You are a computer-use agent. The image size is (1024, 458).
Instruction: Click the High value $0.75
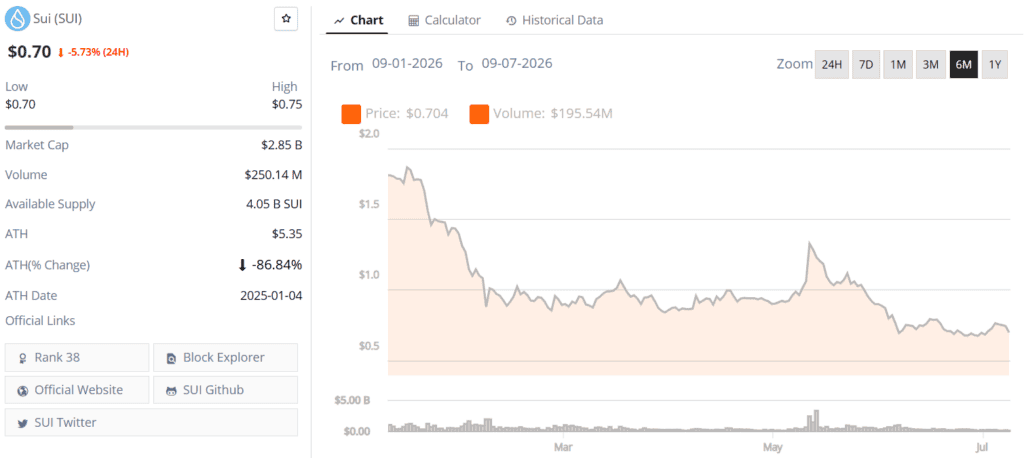(285, 103)
